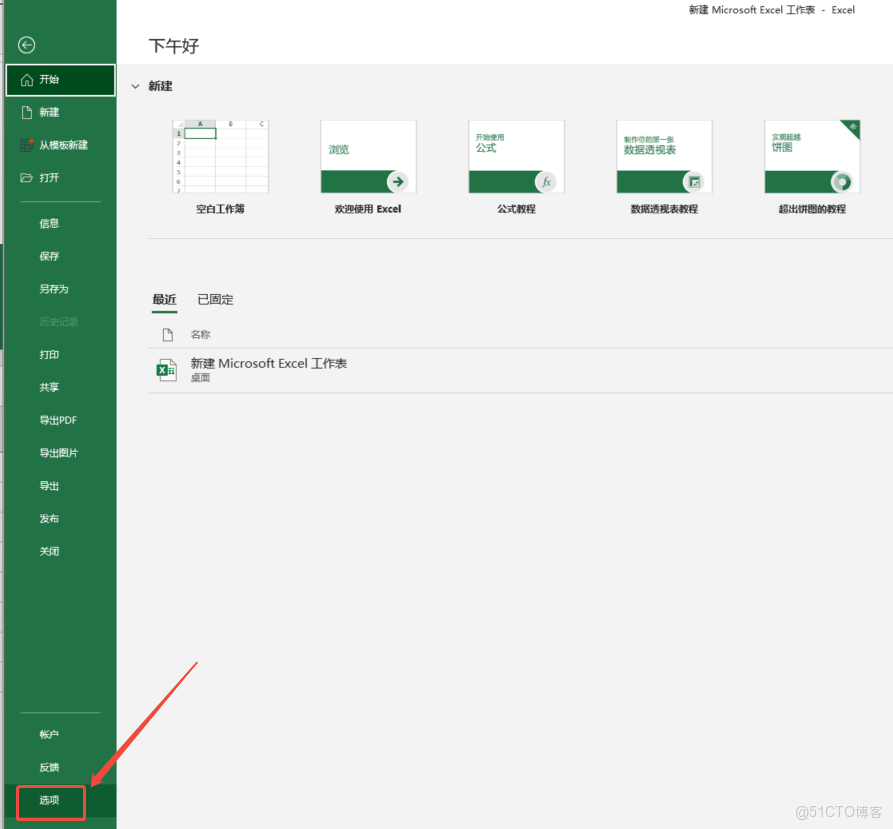
Task: Click the file type icon in list header
Action: 167,335
